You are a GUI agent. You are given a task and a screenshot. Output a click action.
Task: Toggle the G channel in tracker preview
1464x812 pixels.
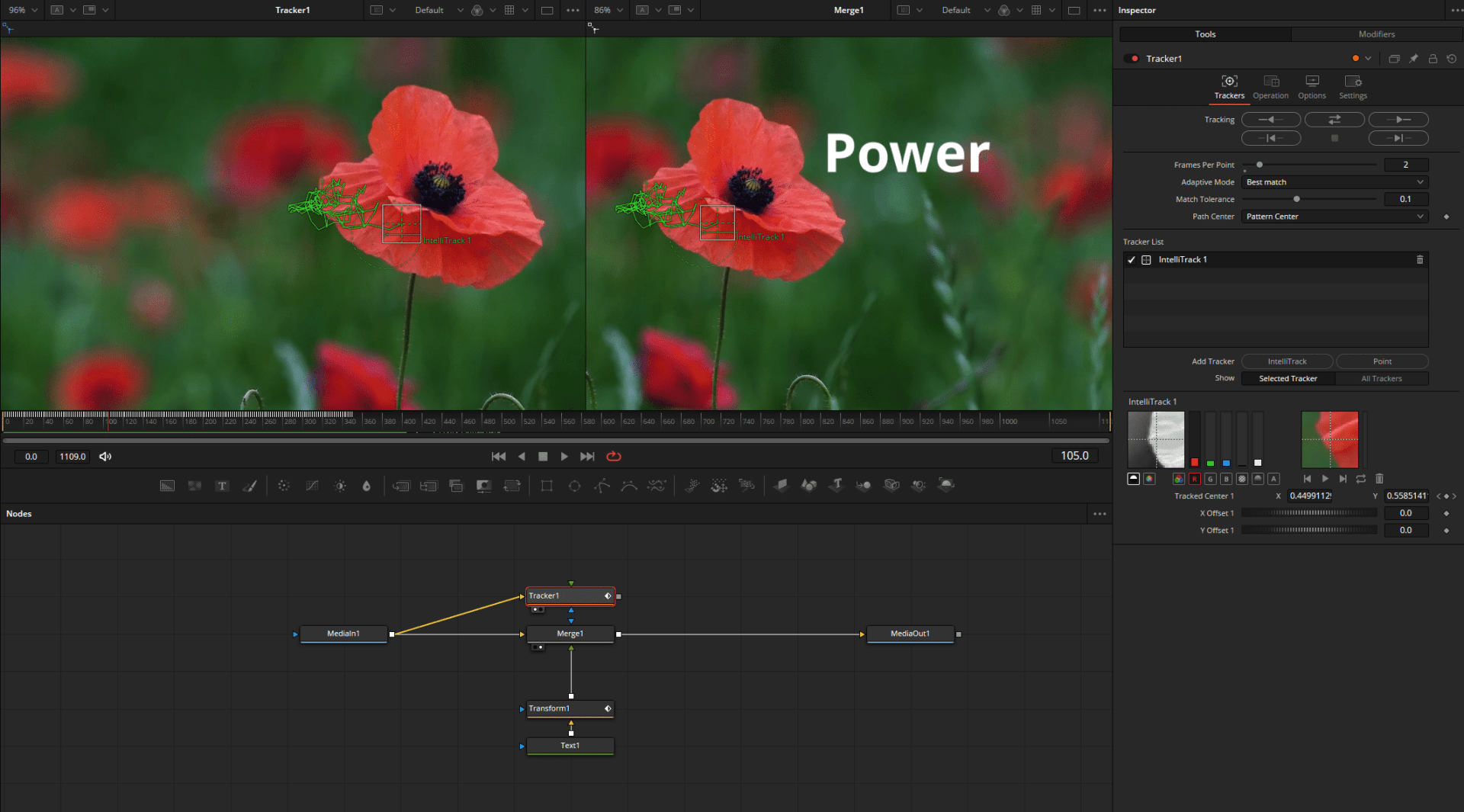pyautogui.click(x=1210, y=480)
